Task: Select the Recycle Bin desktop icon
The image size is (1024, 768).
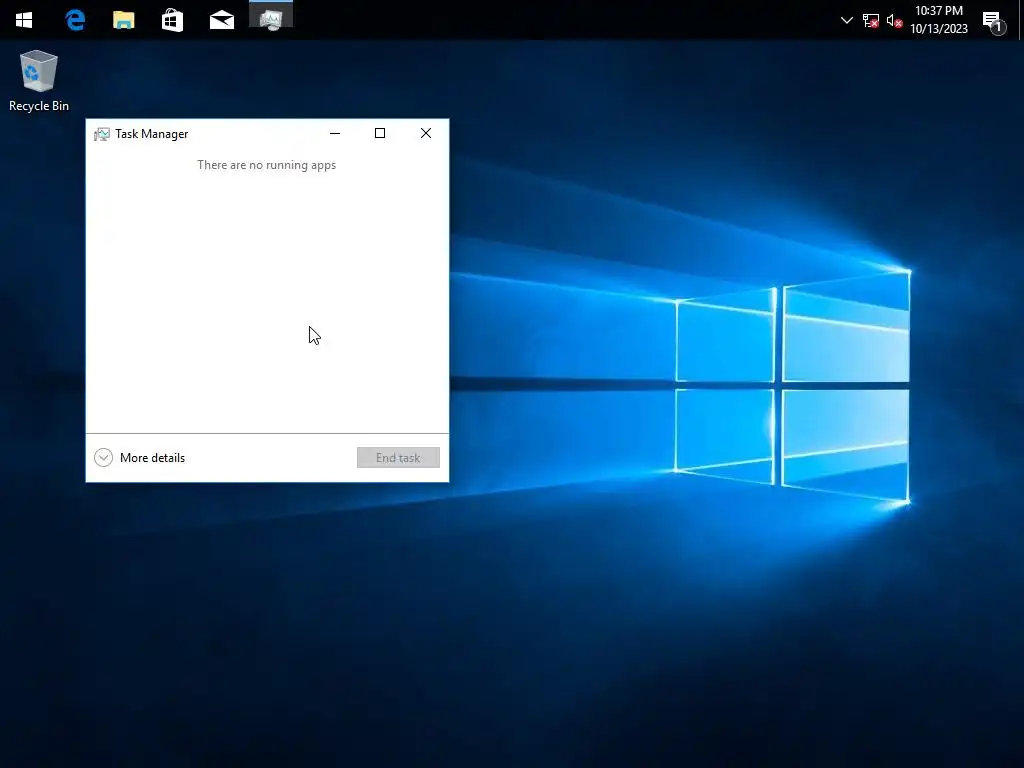Action: point(39,81)
